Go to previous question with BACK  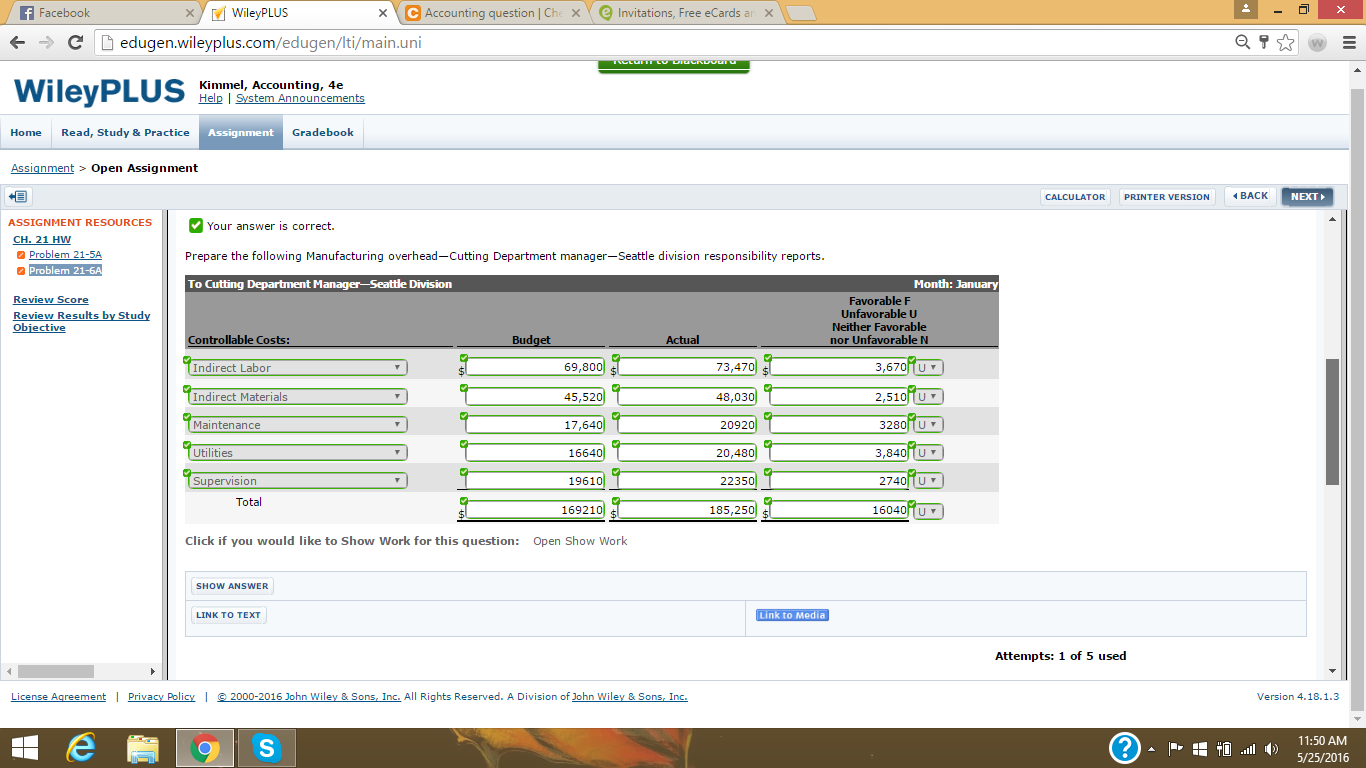coord(1250,196)
